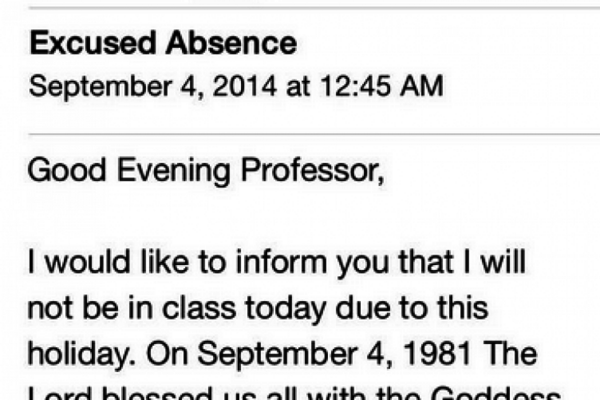Click the 12:45 AM time in header
This screenshot has width=600, height=400.
381,86
